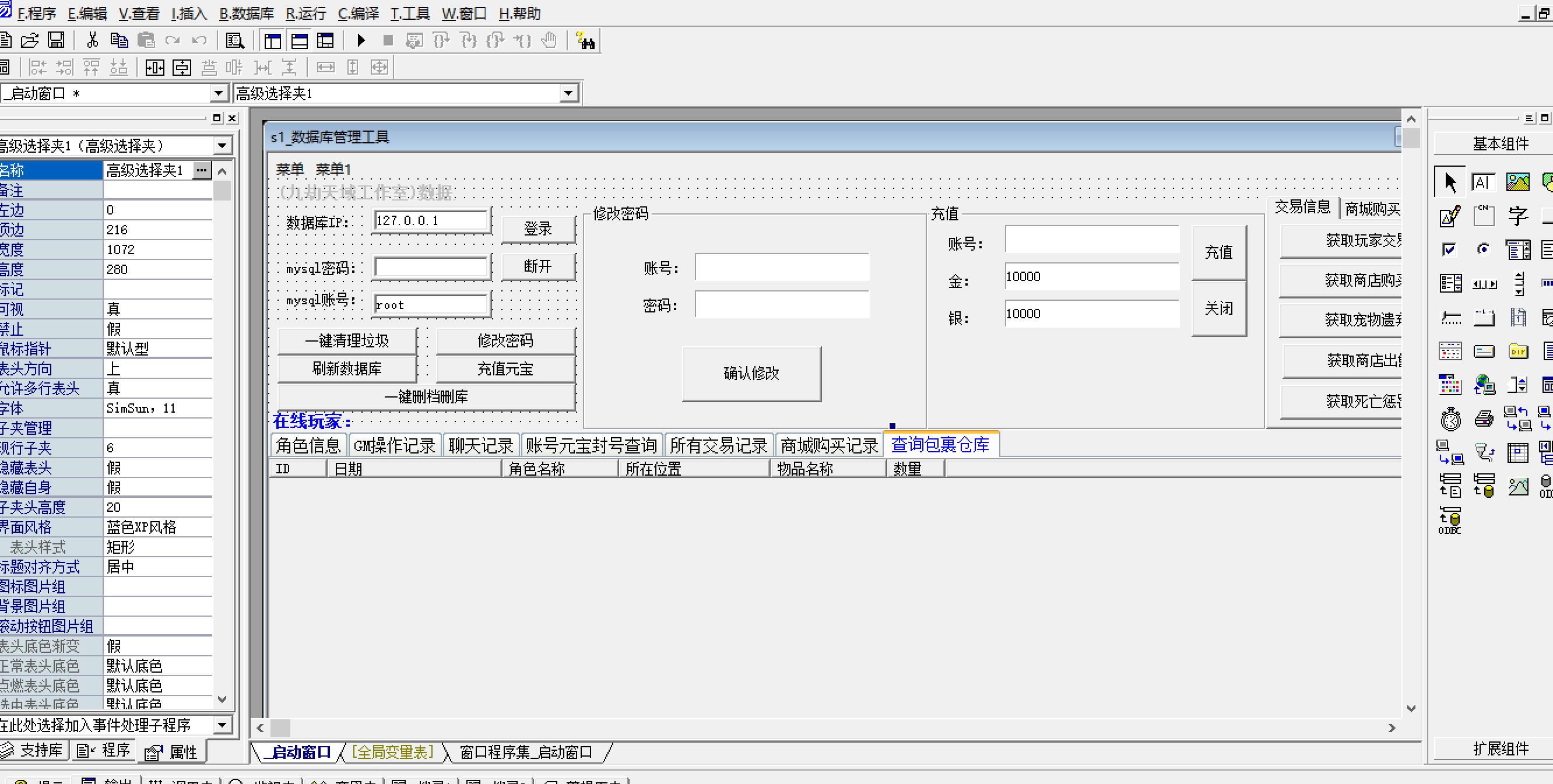Select the checkbox component icon
The image size is (1553, 784).
click(x=1449, y=249)
